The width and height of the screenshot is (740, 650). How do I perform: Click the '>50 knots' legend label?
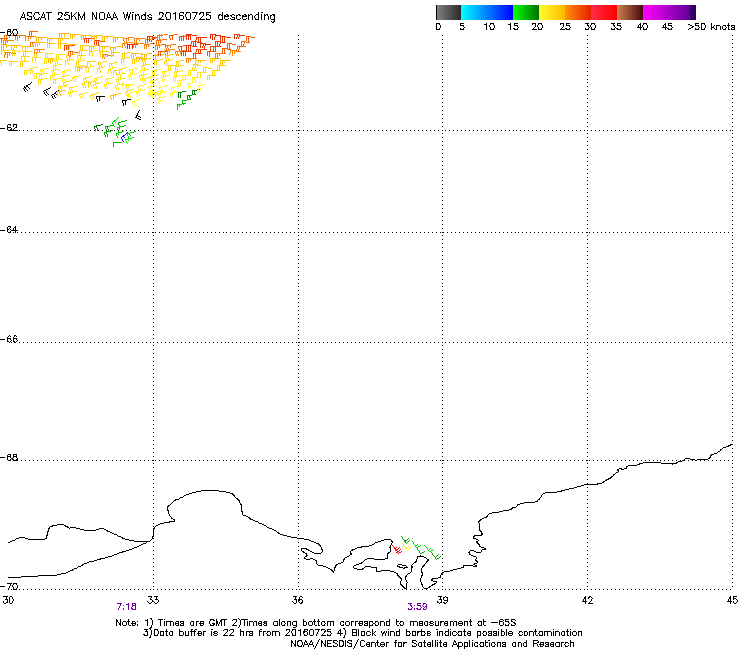pyautogui.click(x=711, y=27)
